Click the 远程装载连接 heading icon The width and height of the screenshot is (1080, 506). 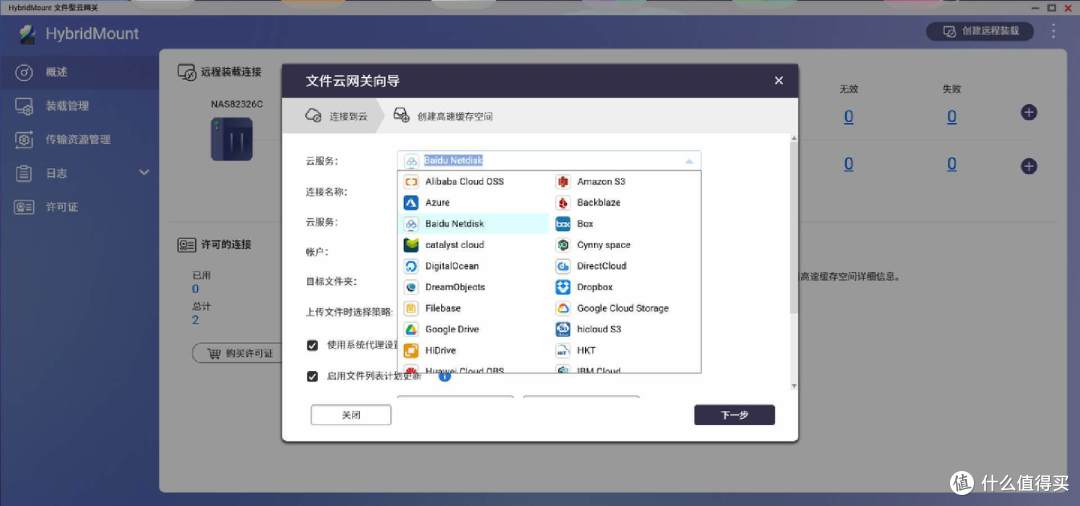[x=187, y=72]
